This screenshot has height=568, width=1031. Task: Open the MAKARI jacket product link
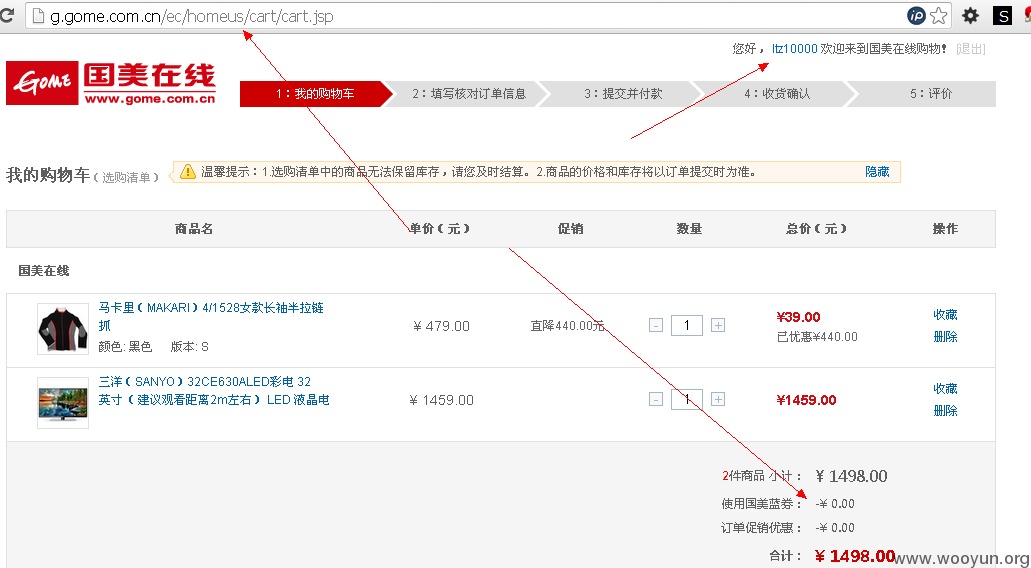click(x=211, y=316)
